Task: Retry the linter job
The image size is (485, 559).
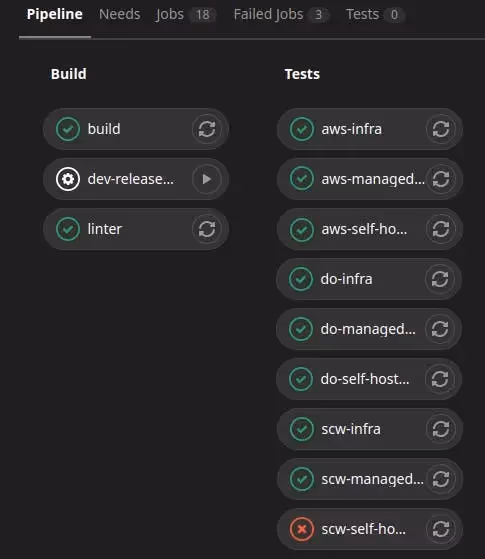Action: point(206,229)
